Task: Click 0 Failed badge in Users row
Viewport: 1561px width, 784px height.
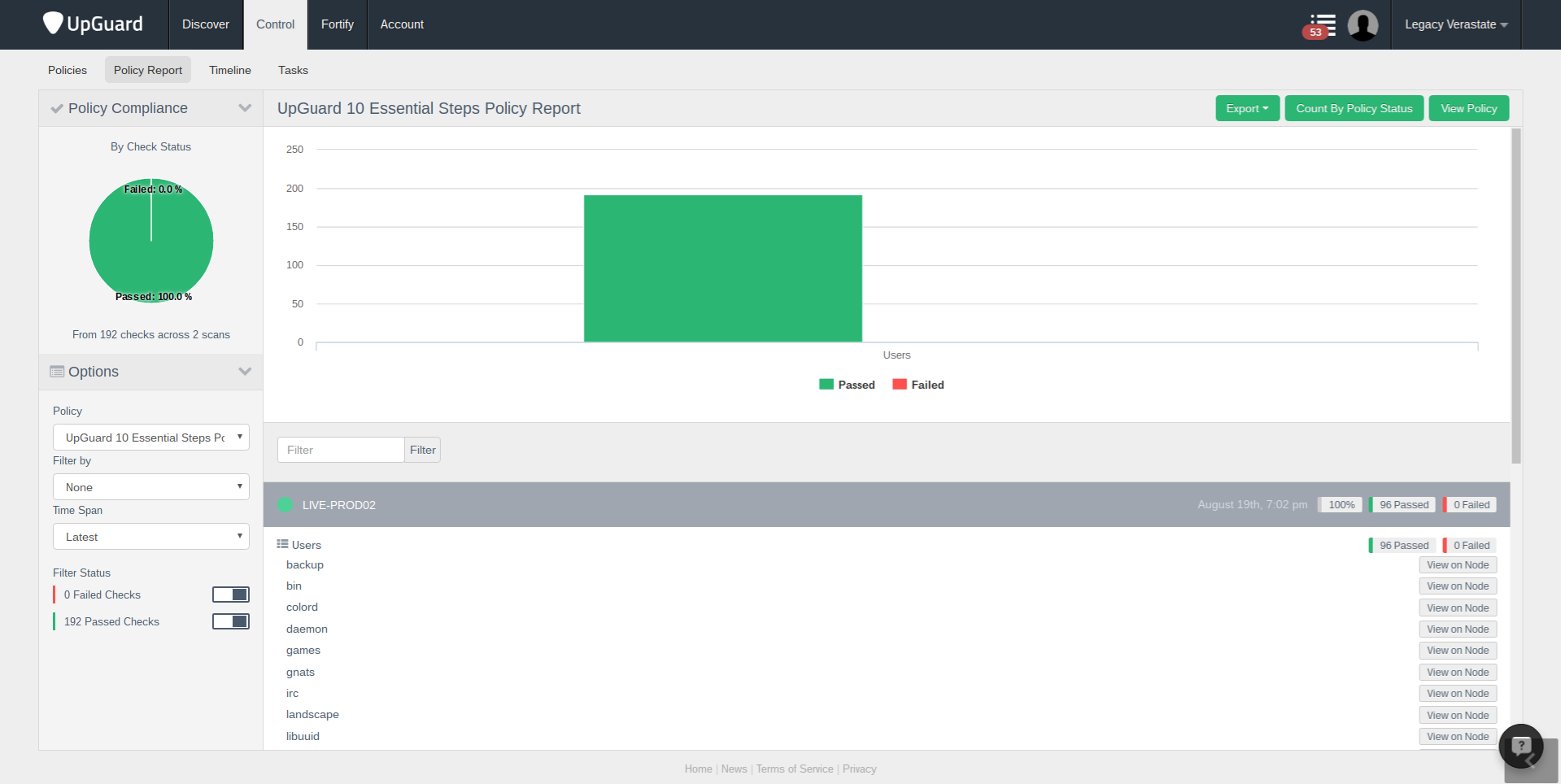Action: click(1470, 546)
